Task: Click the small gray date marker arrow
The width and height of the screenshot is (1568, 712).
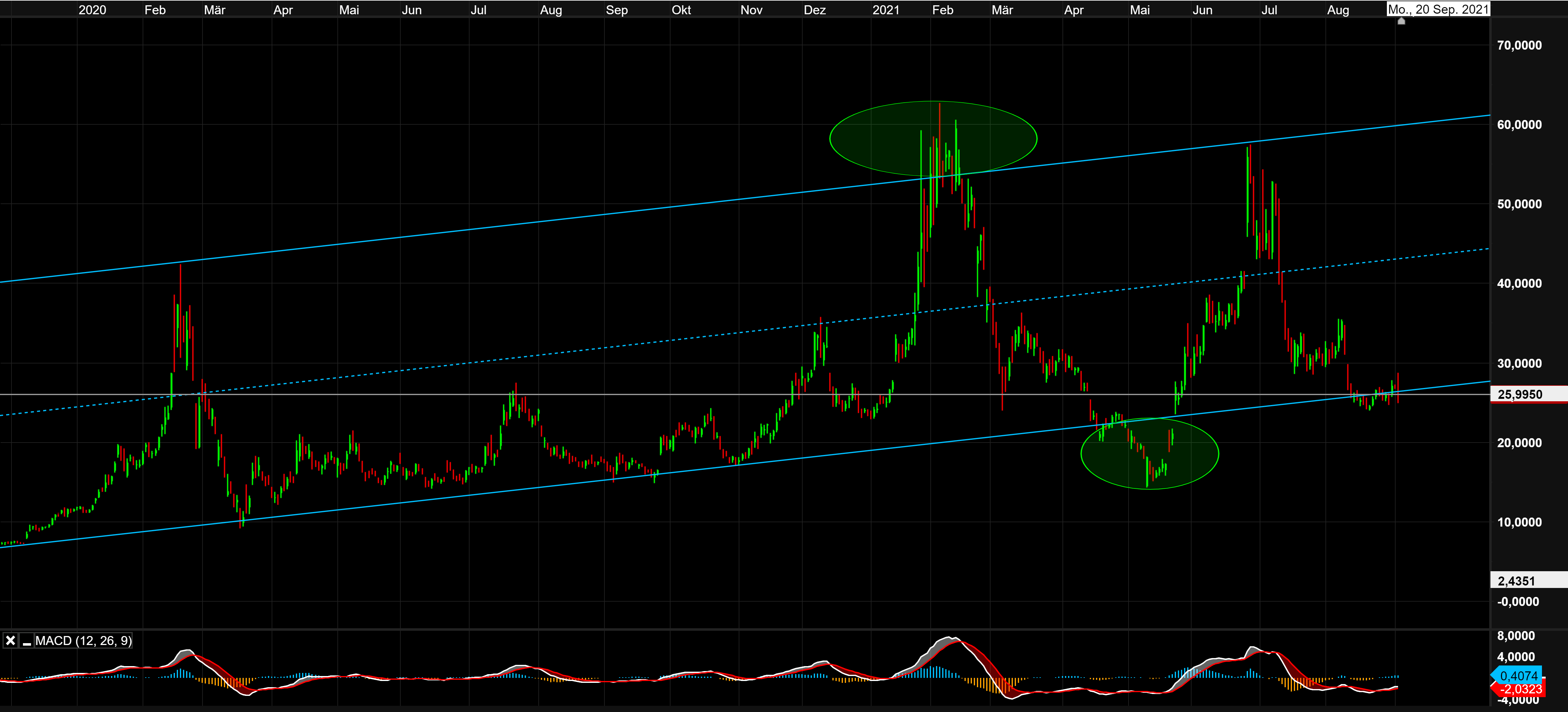Action: [x=1401, y=21]
